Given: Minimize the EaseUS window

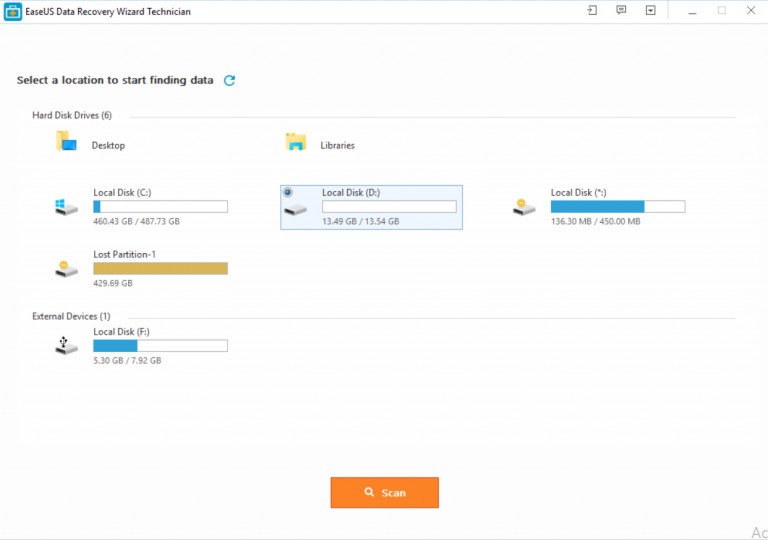Looking at the screenshot, I should pos(692,11).
